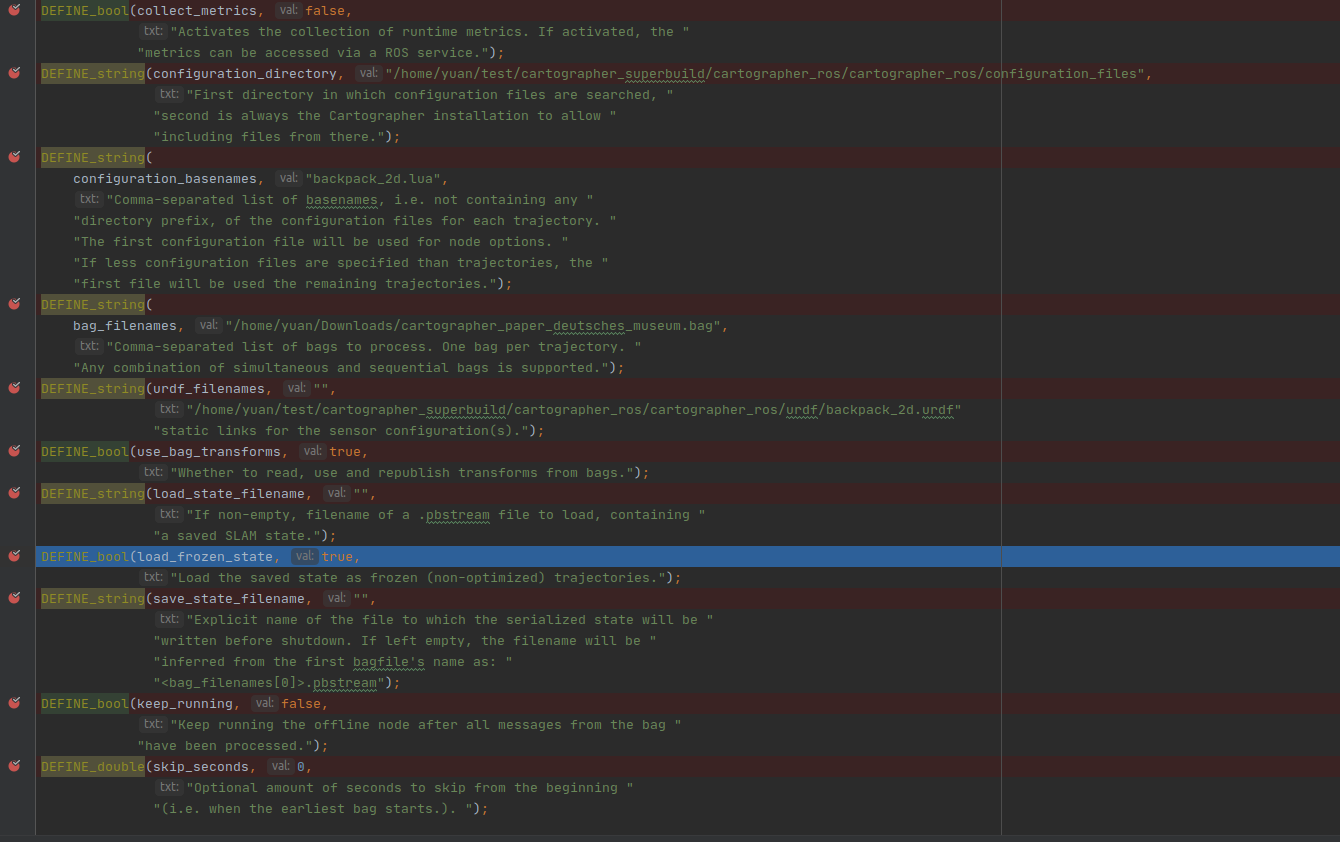Toggle breakpoint on the collect_metrics line

tap(14, 10)
